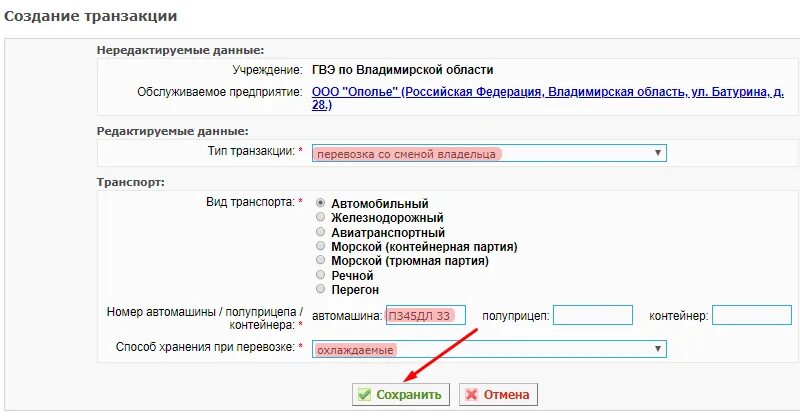Expand the Способ хранения при перевозке dropdown
This screenshot has height=418, width=800.
[489, 349]
